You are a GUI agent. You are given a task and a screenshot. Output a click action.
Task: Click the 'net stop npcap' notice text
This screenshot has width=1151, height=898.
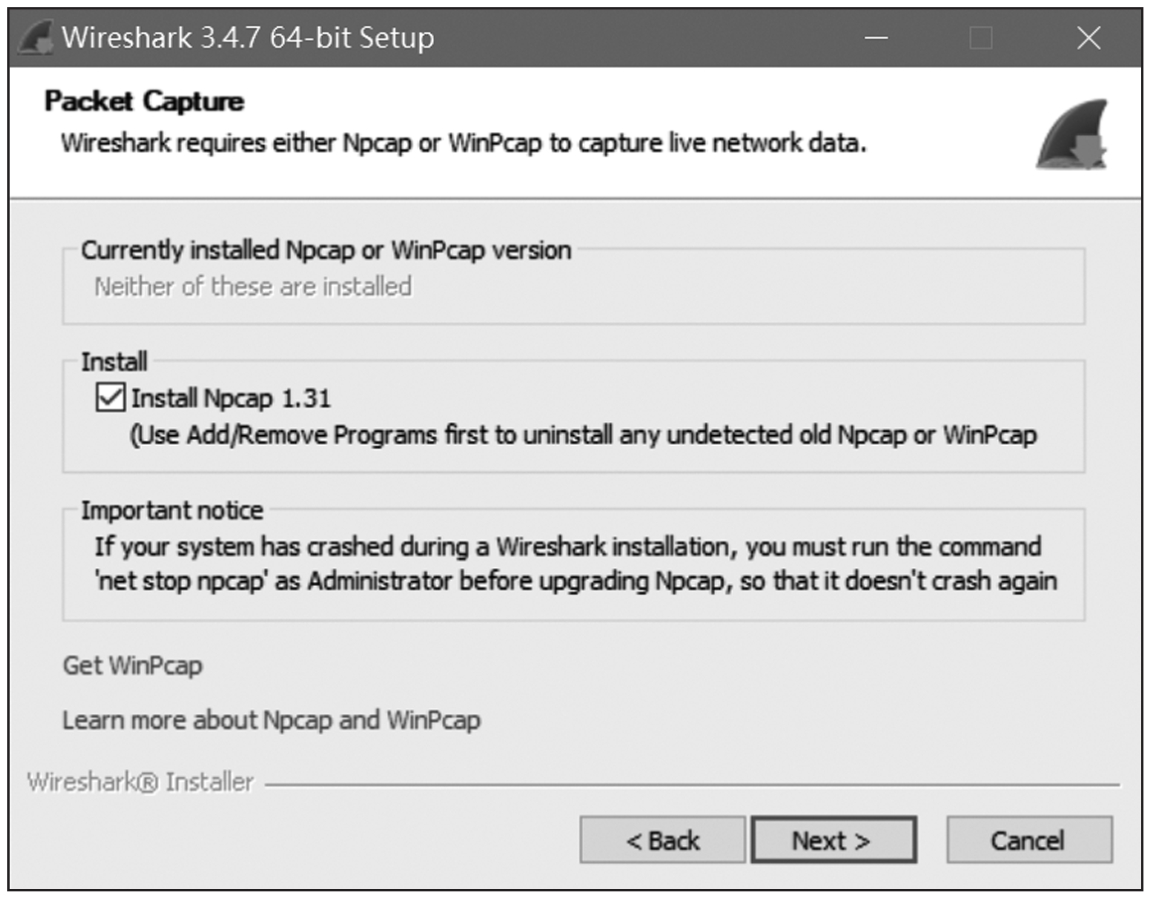coord(575,581)
